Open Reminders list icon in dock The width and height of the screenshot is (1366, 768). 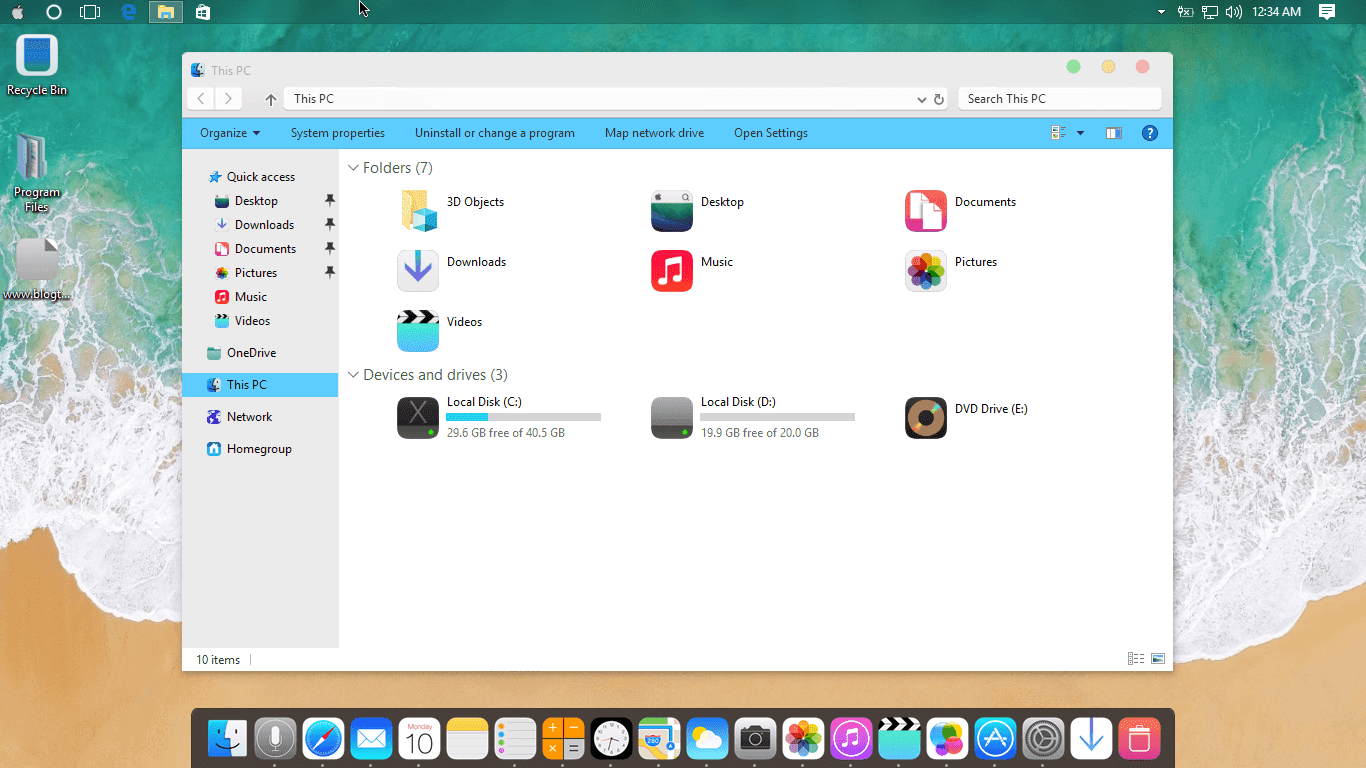pyautogui.click(x=515, y=739)
